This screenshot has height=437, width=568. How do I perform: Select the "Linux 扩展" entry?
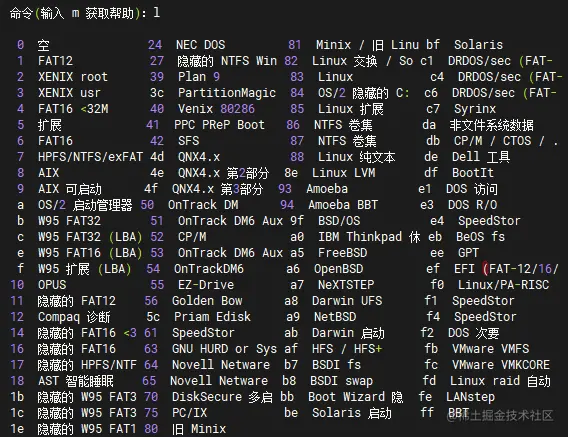(351, 109)
